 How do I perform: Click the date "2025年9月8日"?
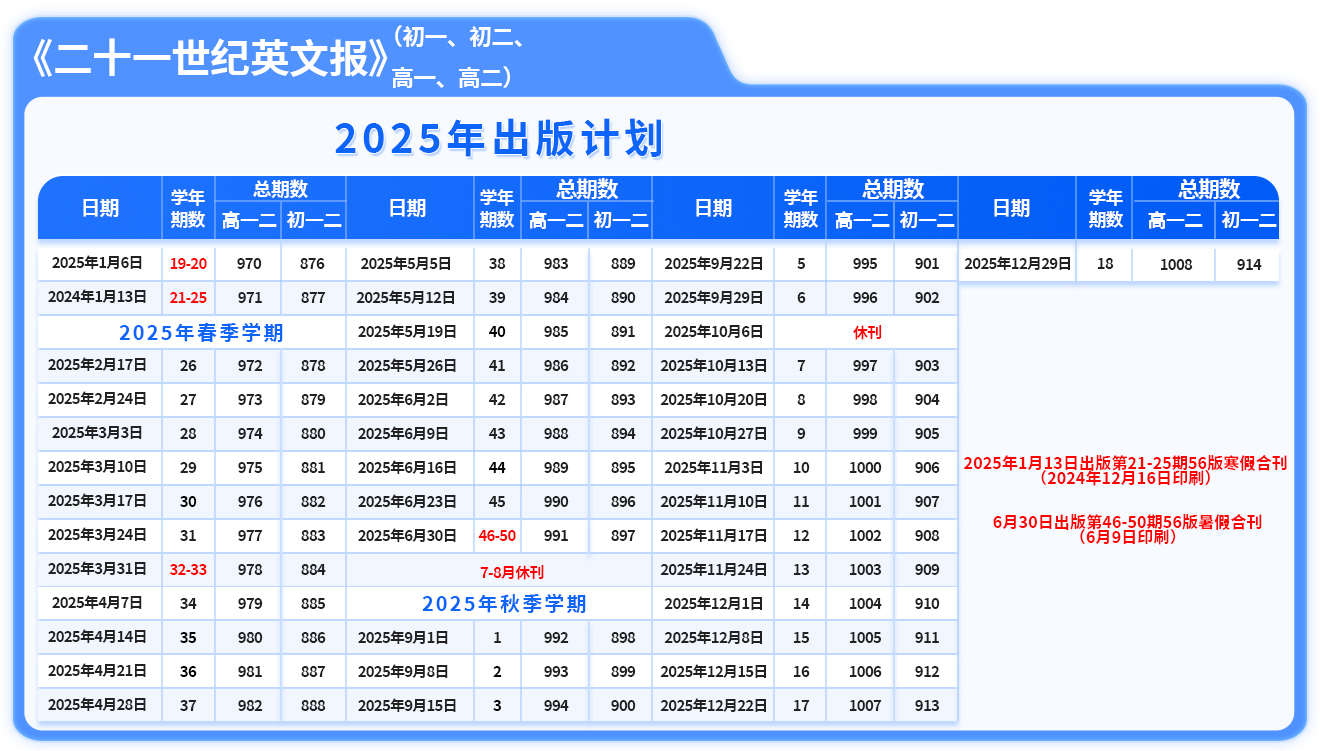click(x=406, y=672)
